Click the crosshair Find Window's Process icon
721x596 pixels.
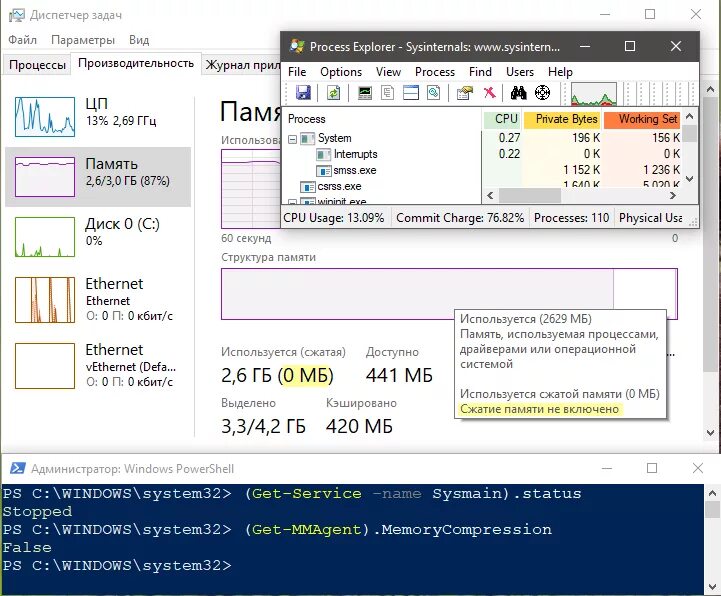click(x=543, y=93)
